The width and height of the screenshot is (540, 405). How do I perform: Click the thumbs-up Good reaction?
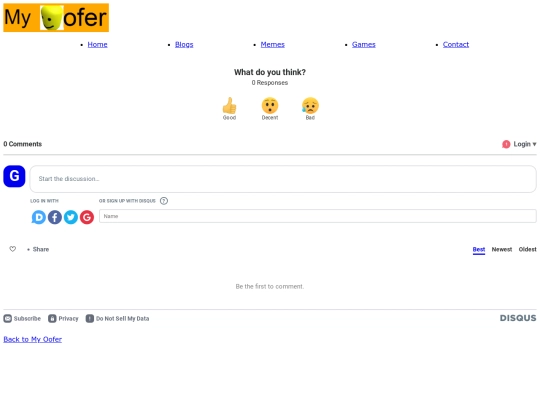coord(229,106)
